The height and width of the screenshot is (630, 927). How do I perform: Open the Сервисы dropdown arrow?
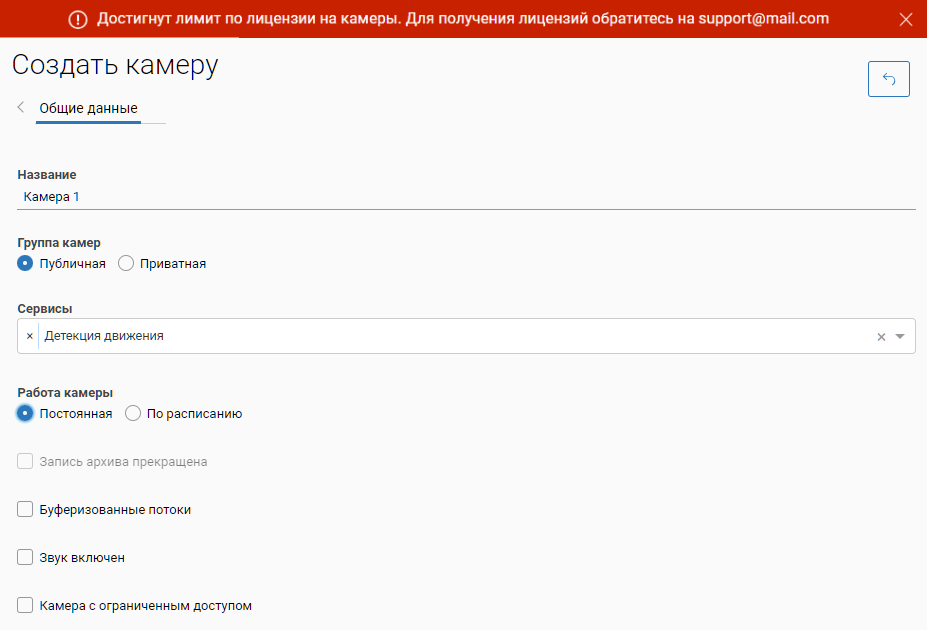[x=900, y=337]
